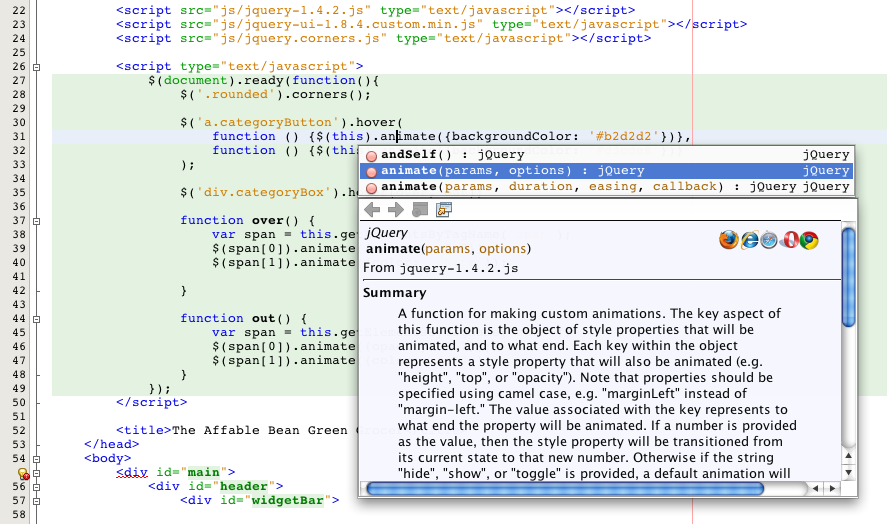The height and width of the screenshot is (524, 887).
Task: Click 'a.categoryButton' string on line 30
Action: coord(268,122)
